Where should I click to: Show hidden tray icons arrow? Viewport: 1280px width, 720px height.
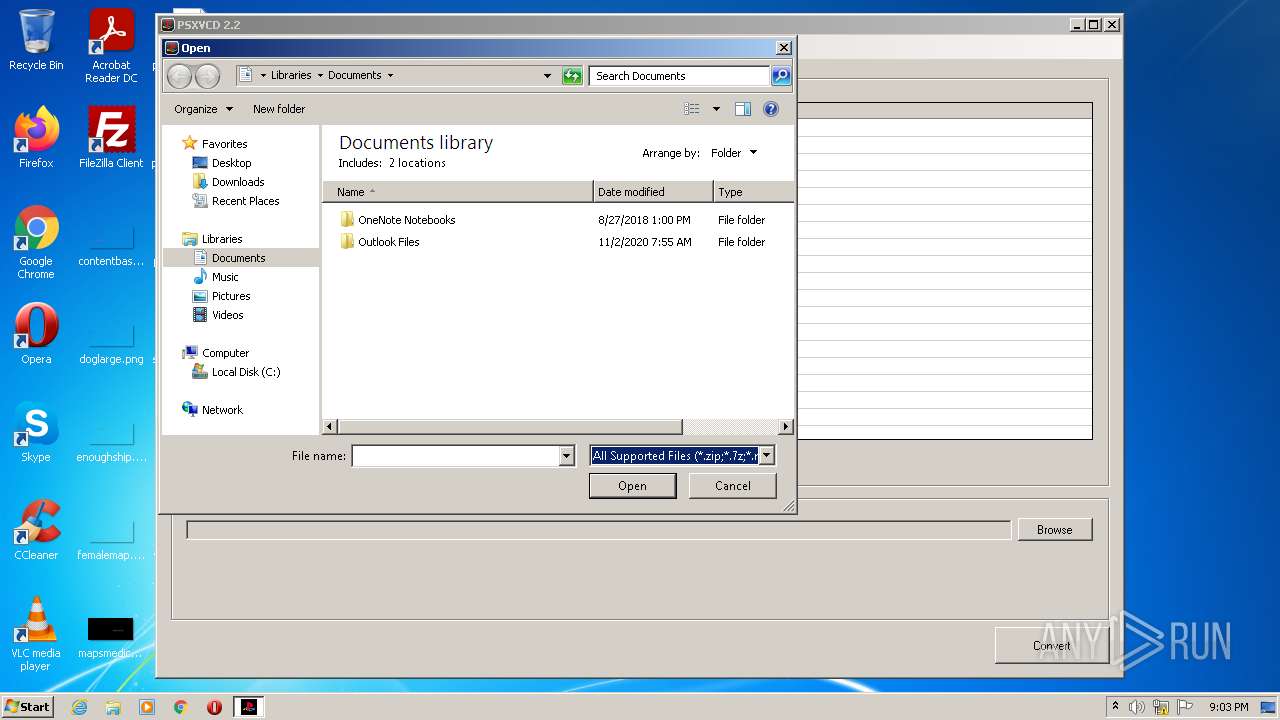tap(1115, 707)
